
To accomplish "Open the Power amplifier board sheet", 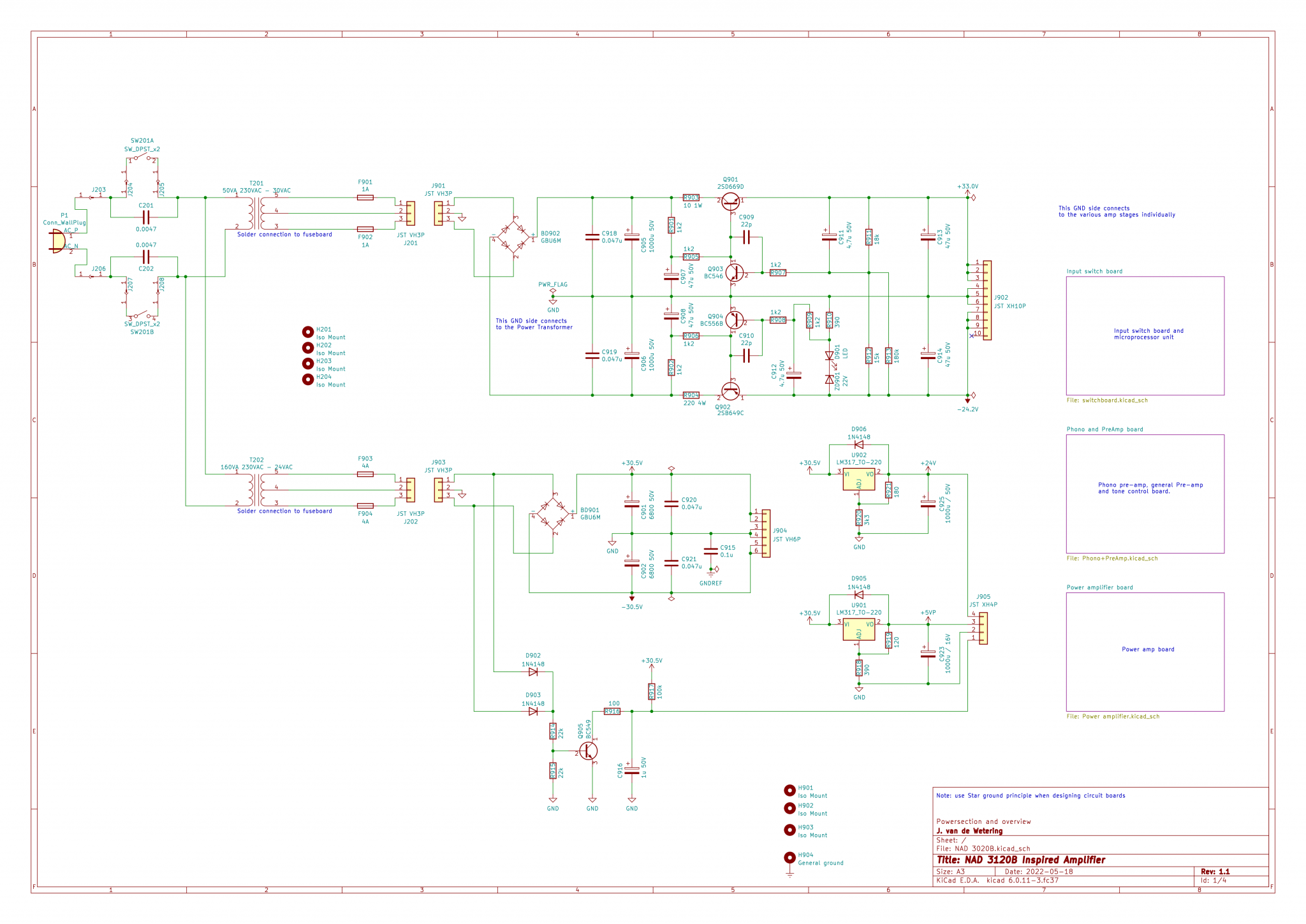I will pos(1145,652).
